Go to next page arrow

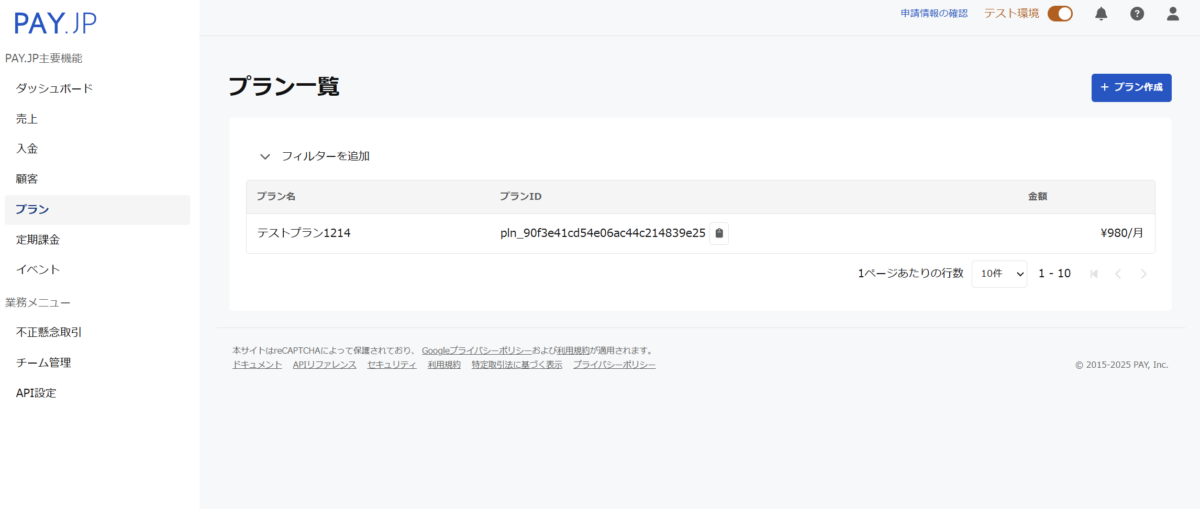point(1143,273)
